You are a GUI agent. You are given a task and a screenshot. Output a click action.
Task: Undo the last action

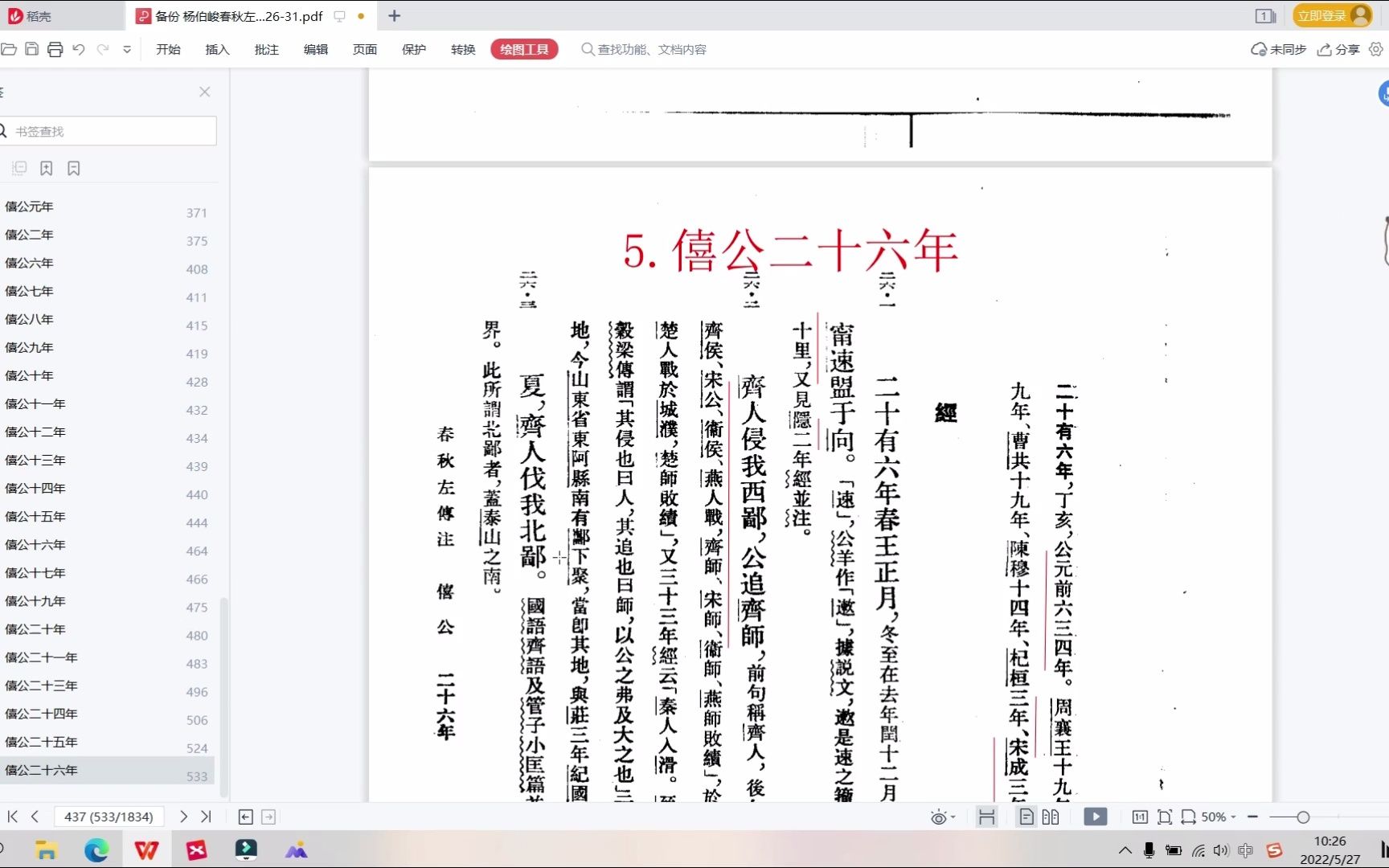coord(79,49)
